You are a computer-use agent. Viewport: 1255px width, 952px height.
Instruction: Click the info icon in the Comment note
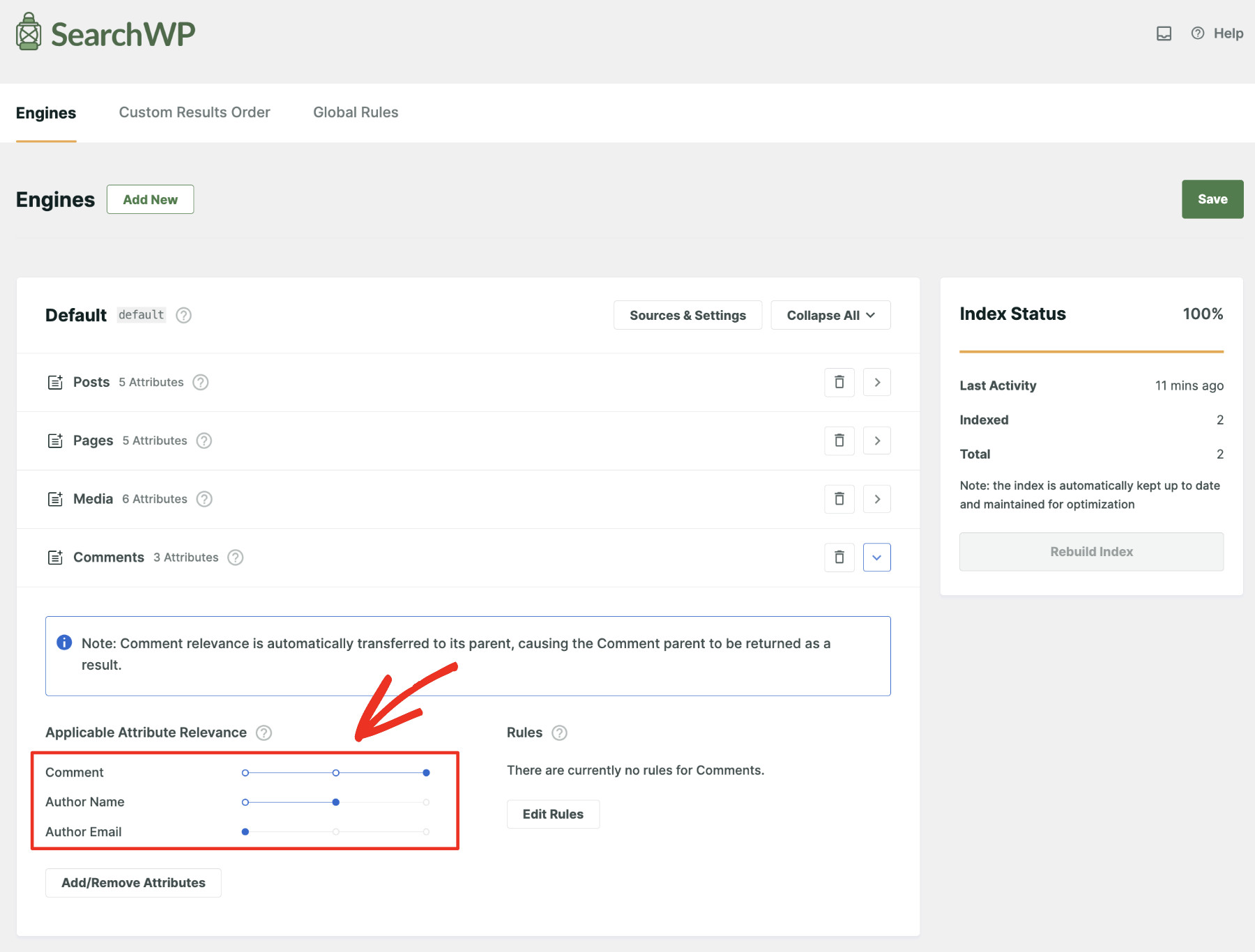(x=65, y=643)
